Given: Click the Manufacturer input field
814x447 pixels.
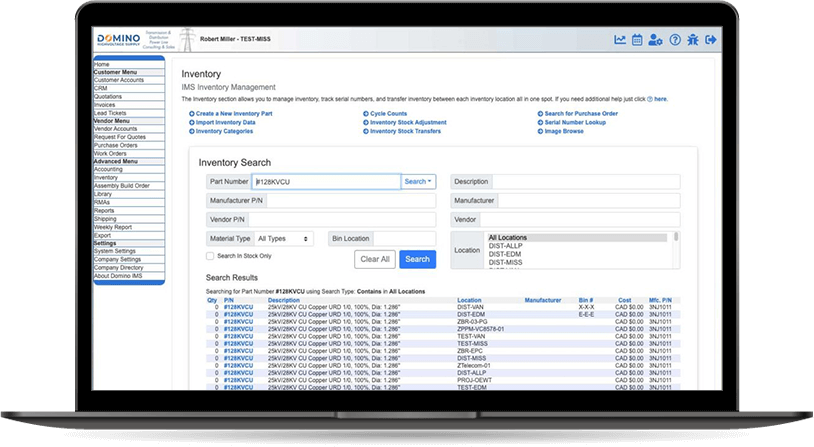Looking at the screenshot, I should [x=589, y=201].
